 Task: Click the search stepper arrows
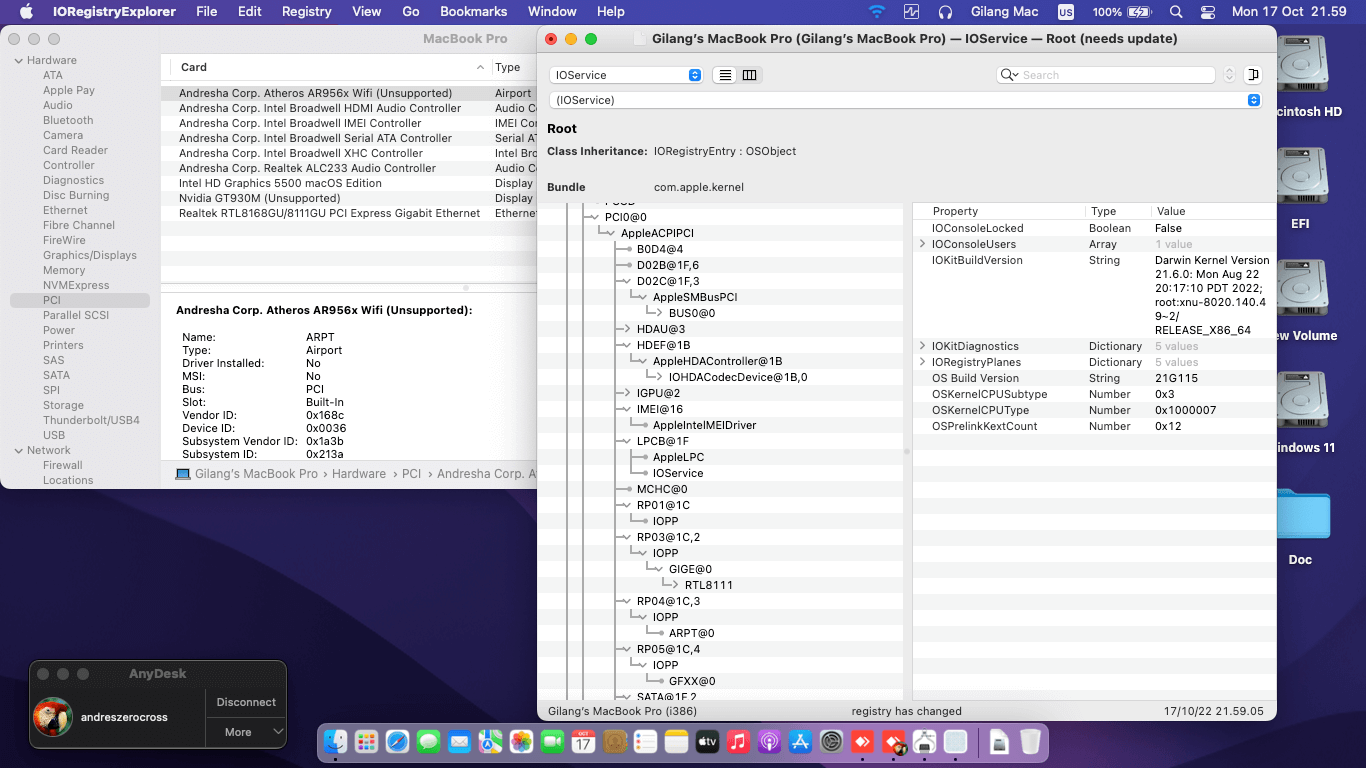point(1229,75)
